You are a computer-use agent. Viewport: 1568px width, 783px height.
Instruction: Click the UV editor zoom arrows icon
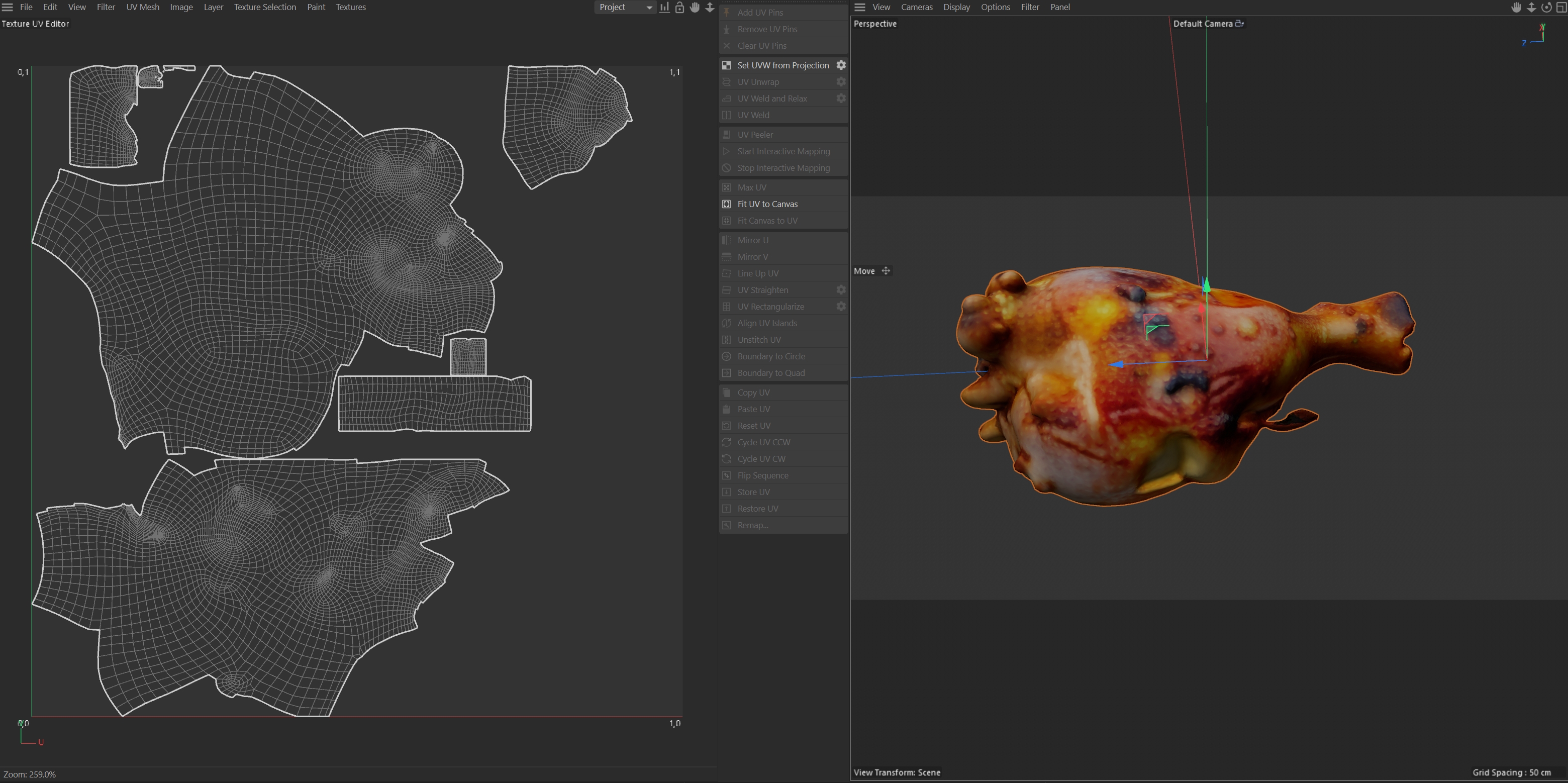pos(710,8)
